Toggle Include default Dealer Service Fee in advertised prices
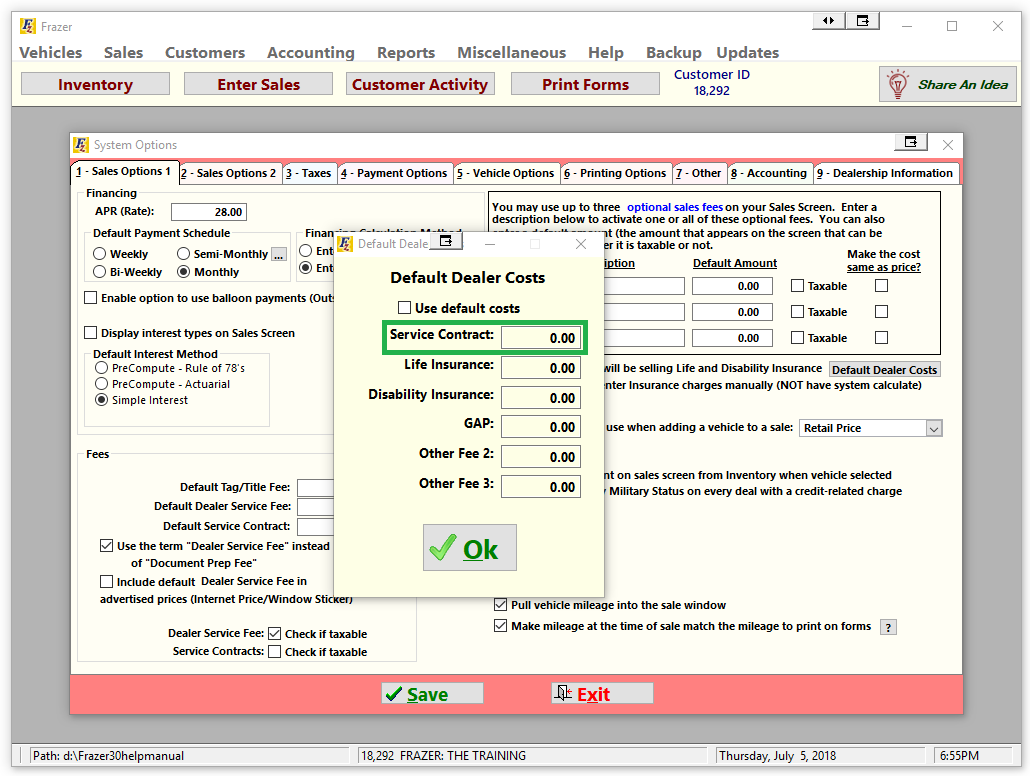Image resolution: width=1030 pixels, height=776 pixels. [x=106, y=582]
